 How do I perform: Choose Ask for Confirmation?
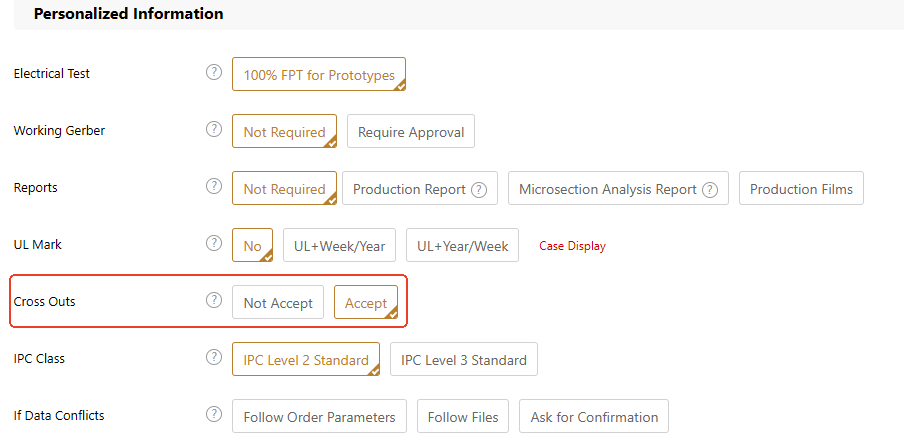point(594,417)
